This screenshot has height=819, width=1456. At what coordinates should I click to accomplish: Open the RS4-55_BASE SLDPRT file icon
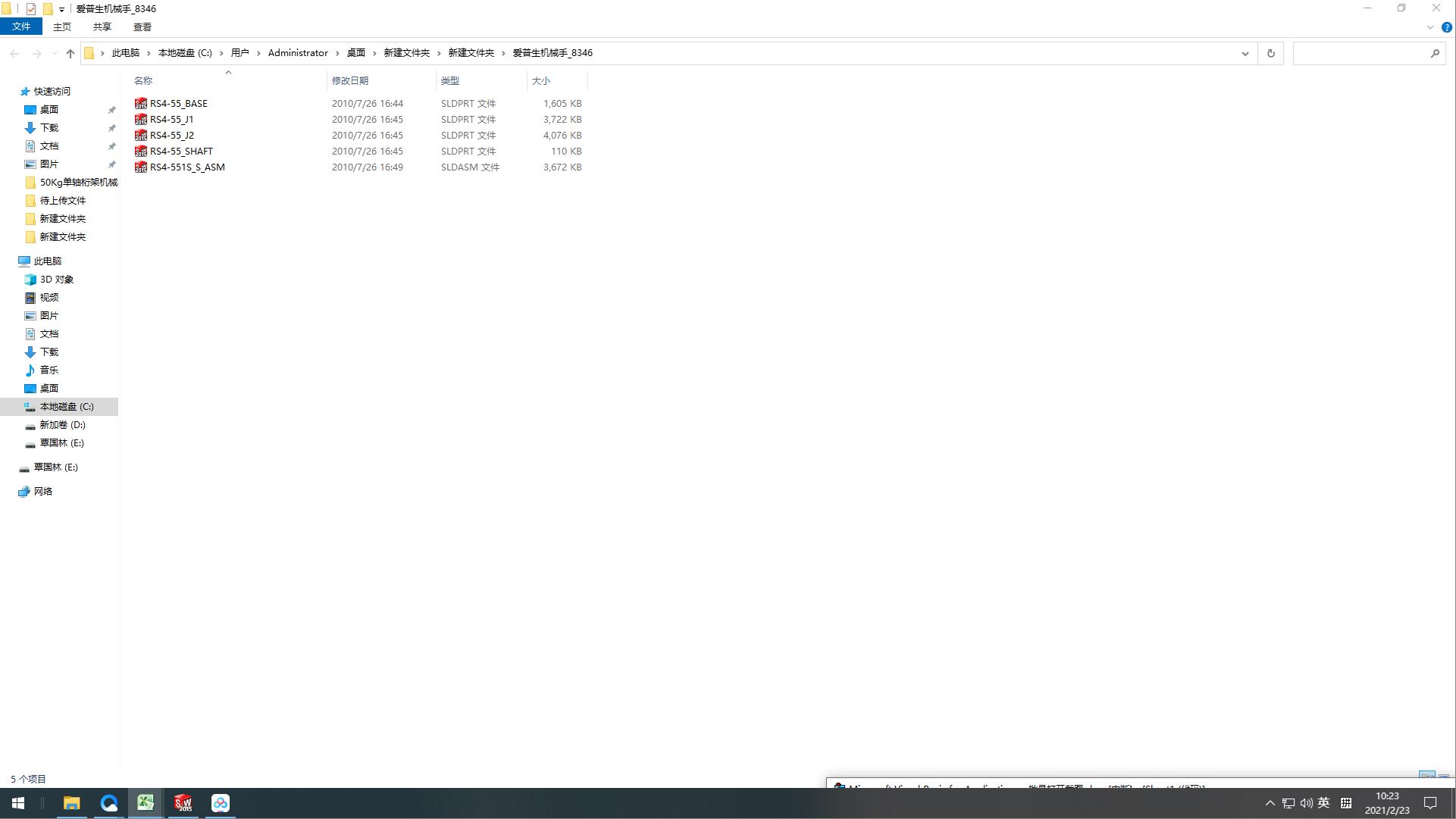click(140, 103)
